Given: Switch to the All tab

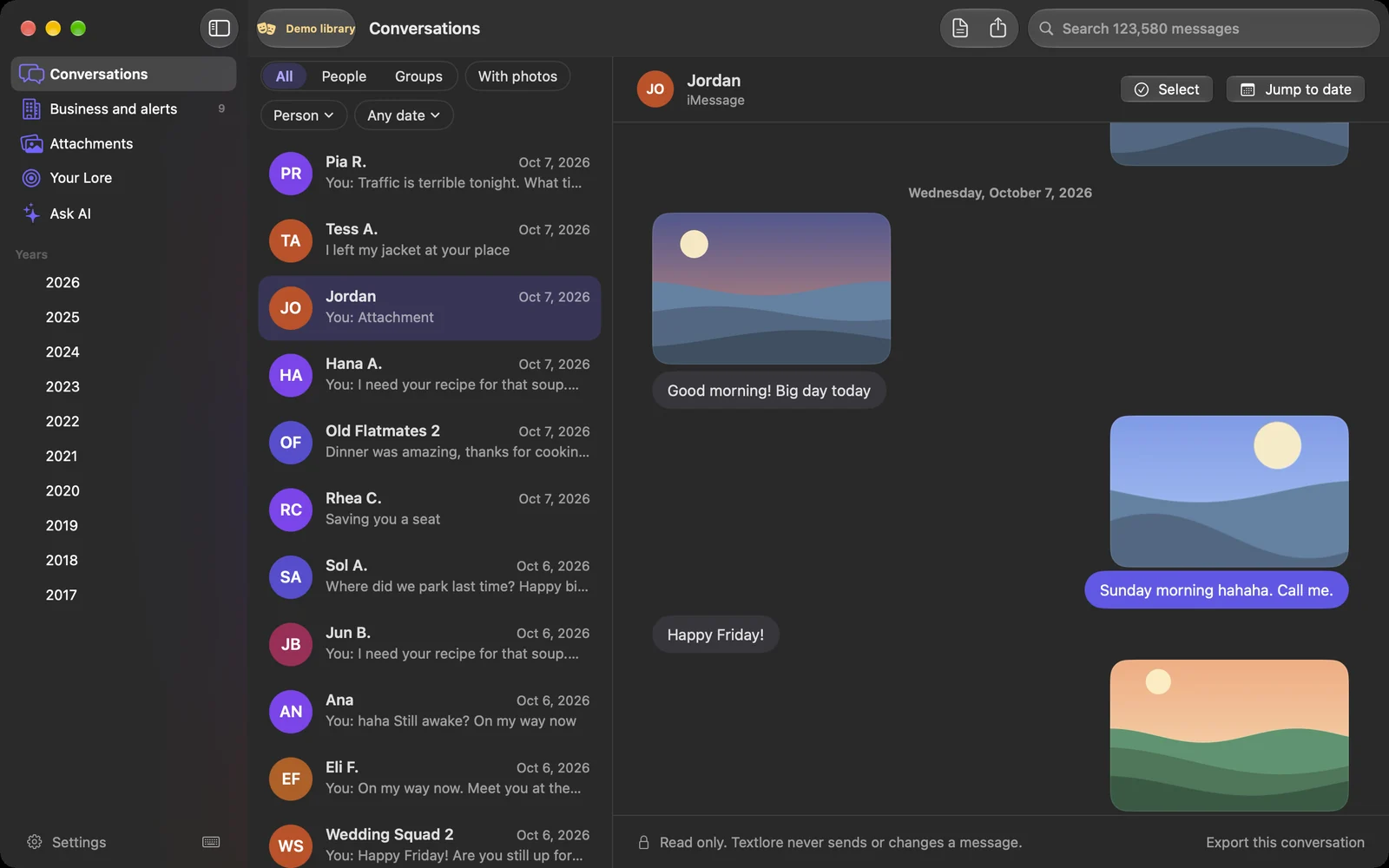Looking at the screenshot, I should (284, 76).
